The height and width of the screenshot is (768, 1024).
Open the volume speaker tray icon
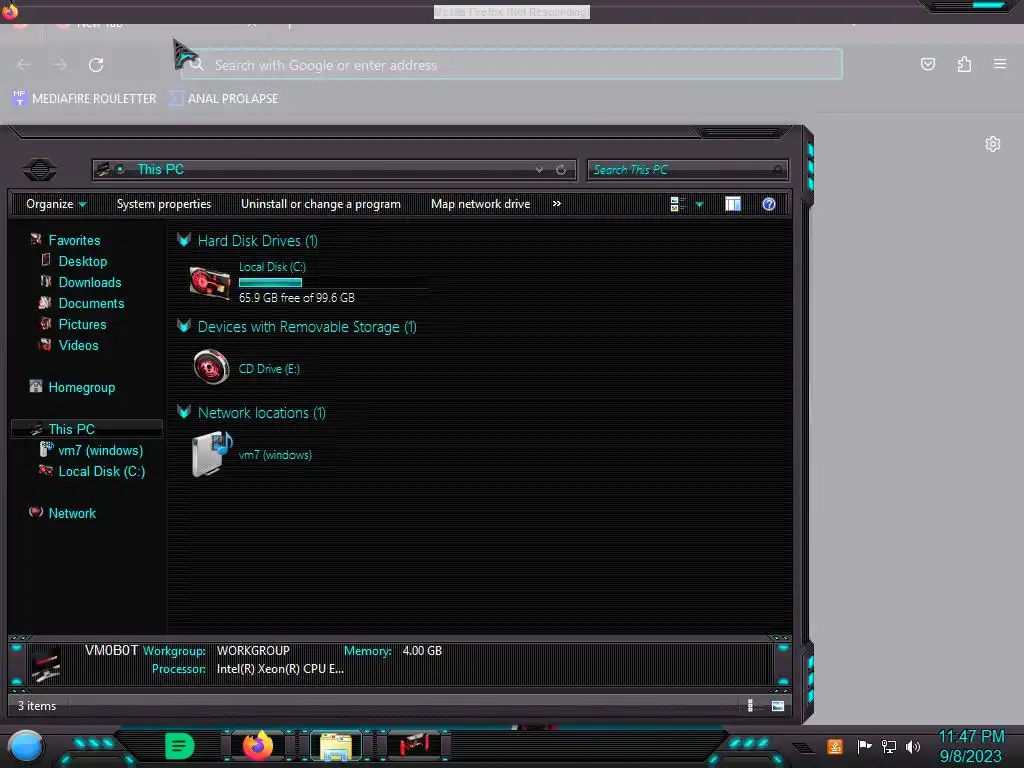pos(913,746)
